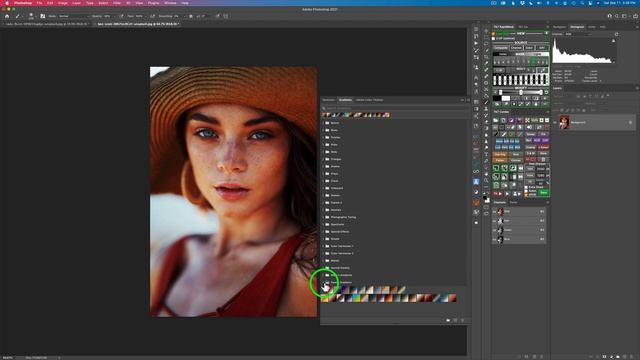Switch to the TK7 Go tab
Image resolution: width=640 pixels, height=360 pixels.
(x=523, y=27)
